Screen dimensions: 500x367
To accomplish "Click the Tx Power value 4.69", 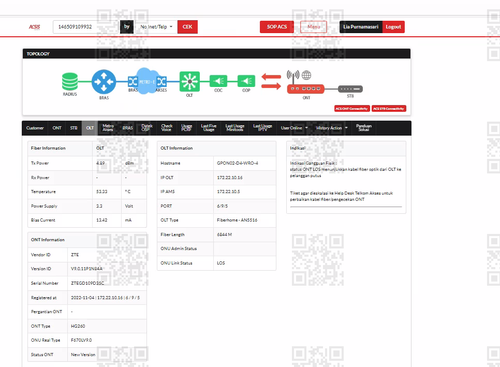I will (x=100, y=163).
